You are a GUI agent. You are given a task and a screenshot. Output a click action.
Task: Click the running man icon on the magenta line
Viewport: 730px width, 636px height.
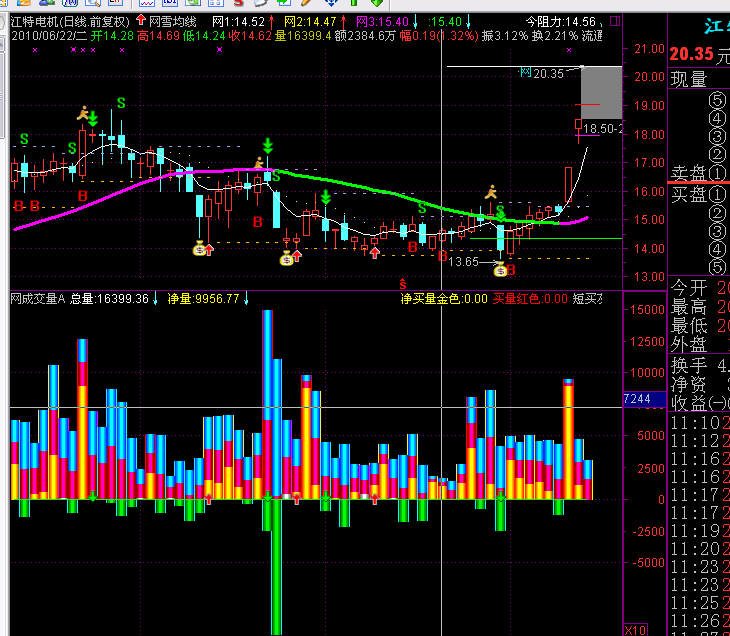point(259,163)
